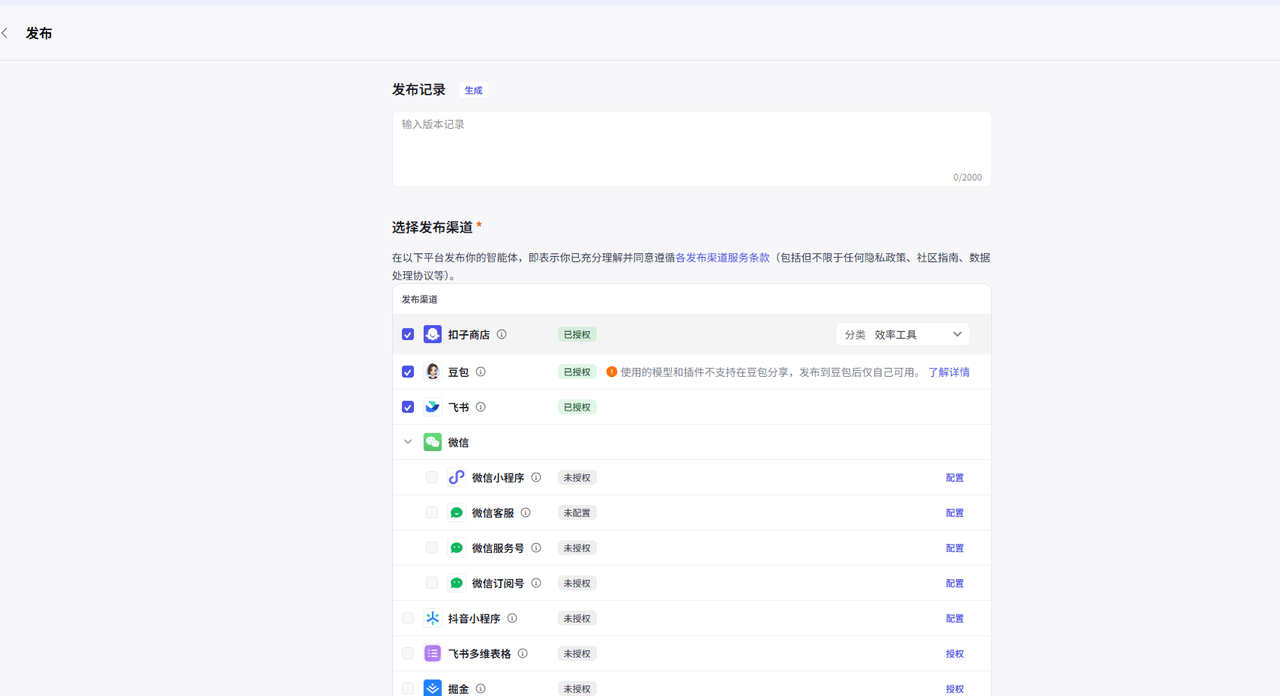Open info tooltip next to 飞书
The height and width of the screenshot is (696, 1280).
[x=481, y=407]
